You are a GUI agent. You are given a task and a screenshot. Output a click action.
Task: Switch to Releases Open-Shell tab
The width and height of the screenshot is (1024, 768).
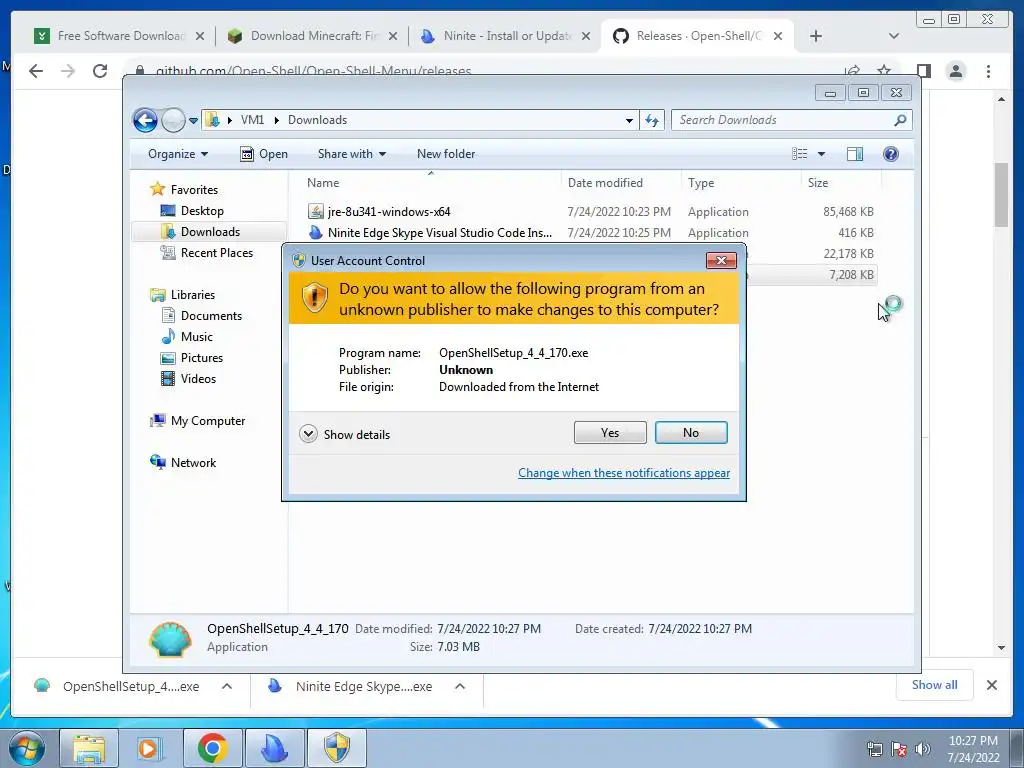pyautogui.click(x=697, y=36)
